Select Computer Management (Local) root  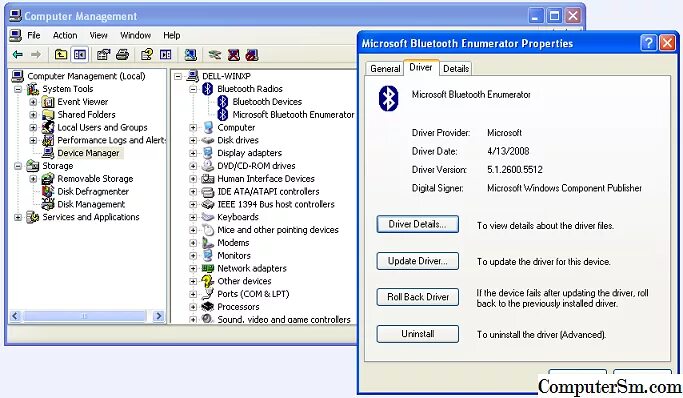[86, 76]
